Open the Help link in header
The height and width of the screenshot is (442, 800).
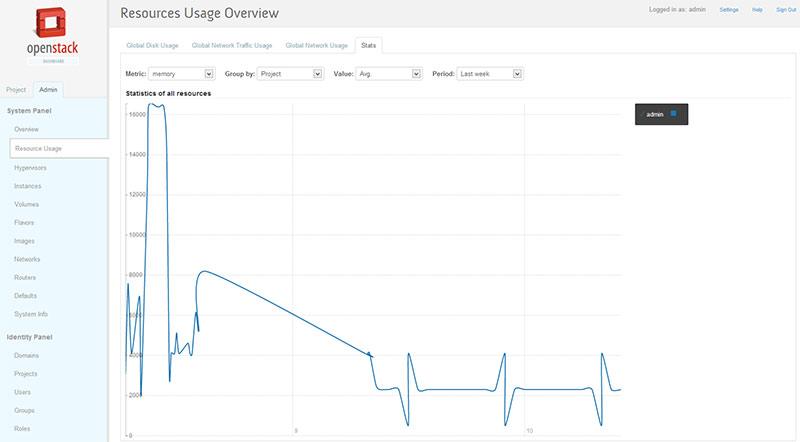[x=757, y=10]
